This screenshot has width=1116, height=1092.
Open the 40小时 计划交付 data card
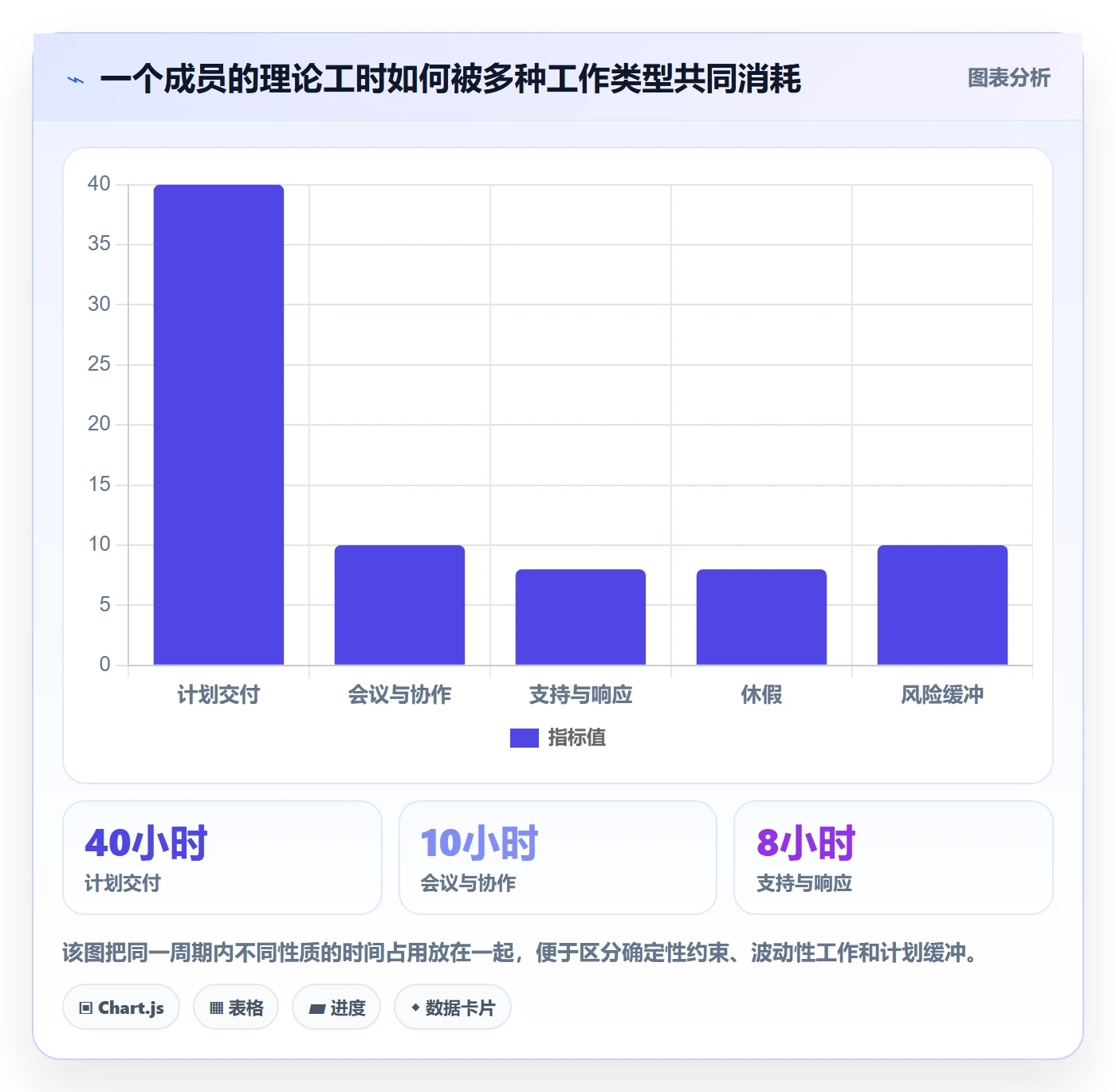coord(222,858)
